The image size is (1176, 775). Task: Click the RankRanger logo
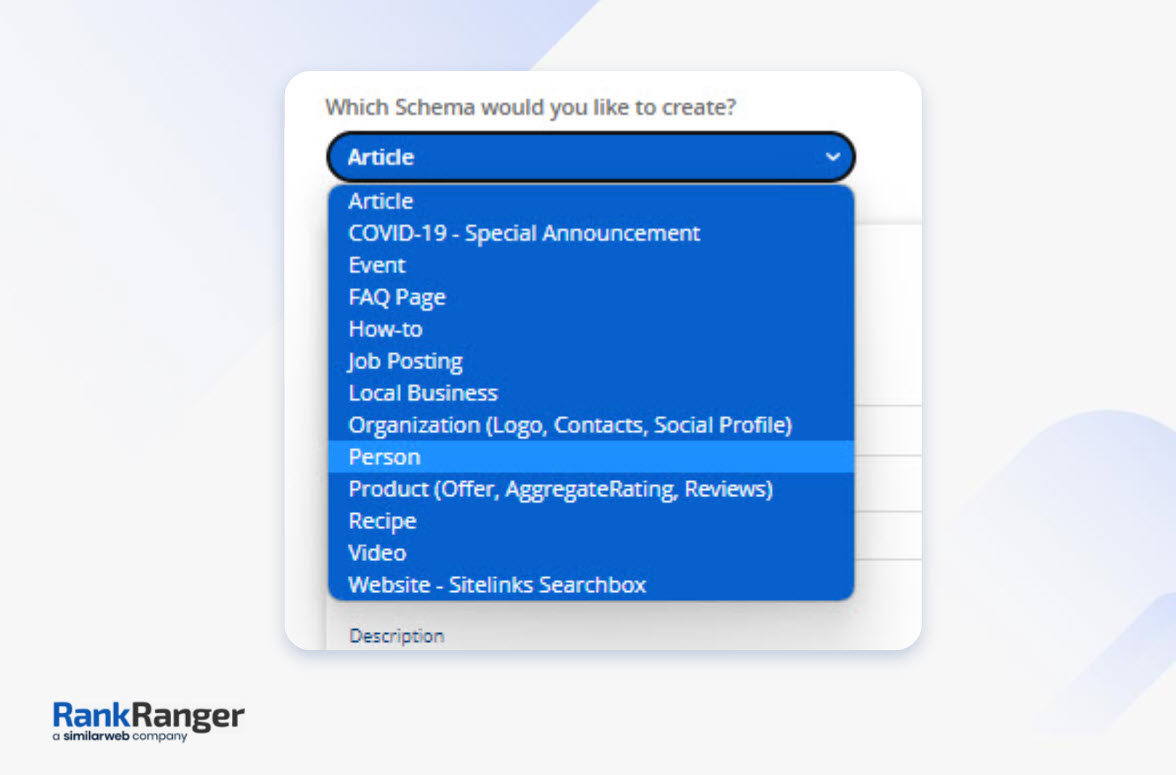(x=148, y=715)
